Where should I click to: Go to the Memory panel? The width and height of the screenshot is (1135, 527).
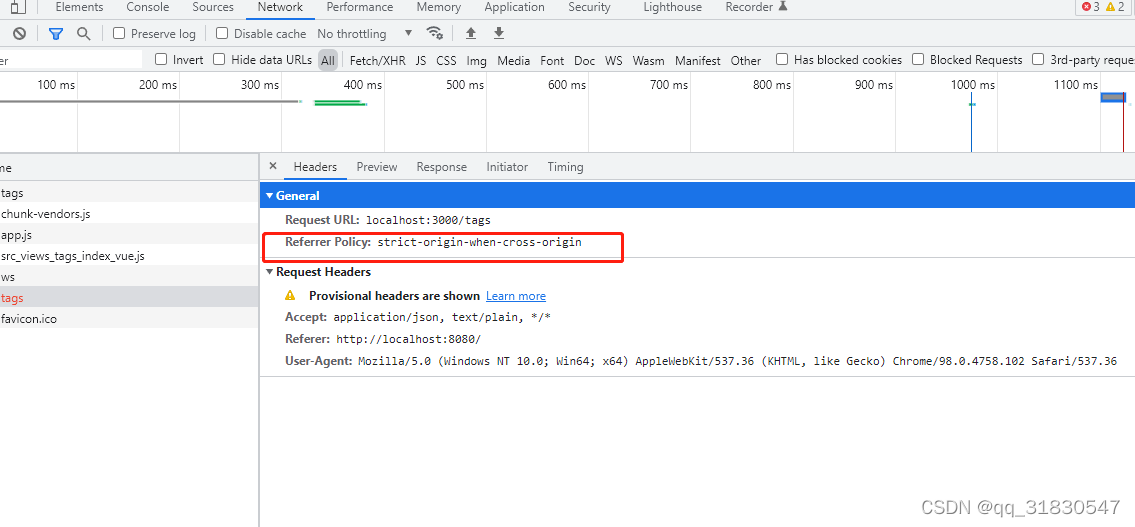click(x=439, y=7)
